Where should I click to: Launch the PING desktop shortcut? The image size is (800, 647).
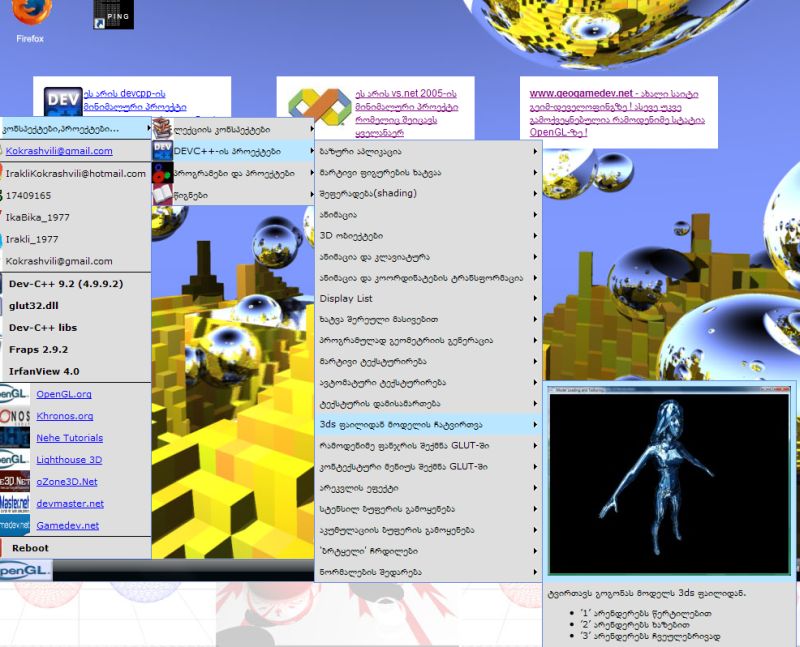pyautogui.click(x=113, y=14)
